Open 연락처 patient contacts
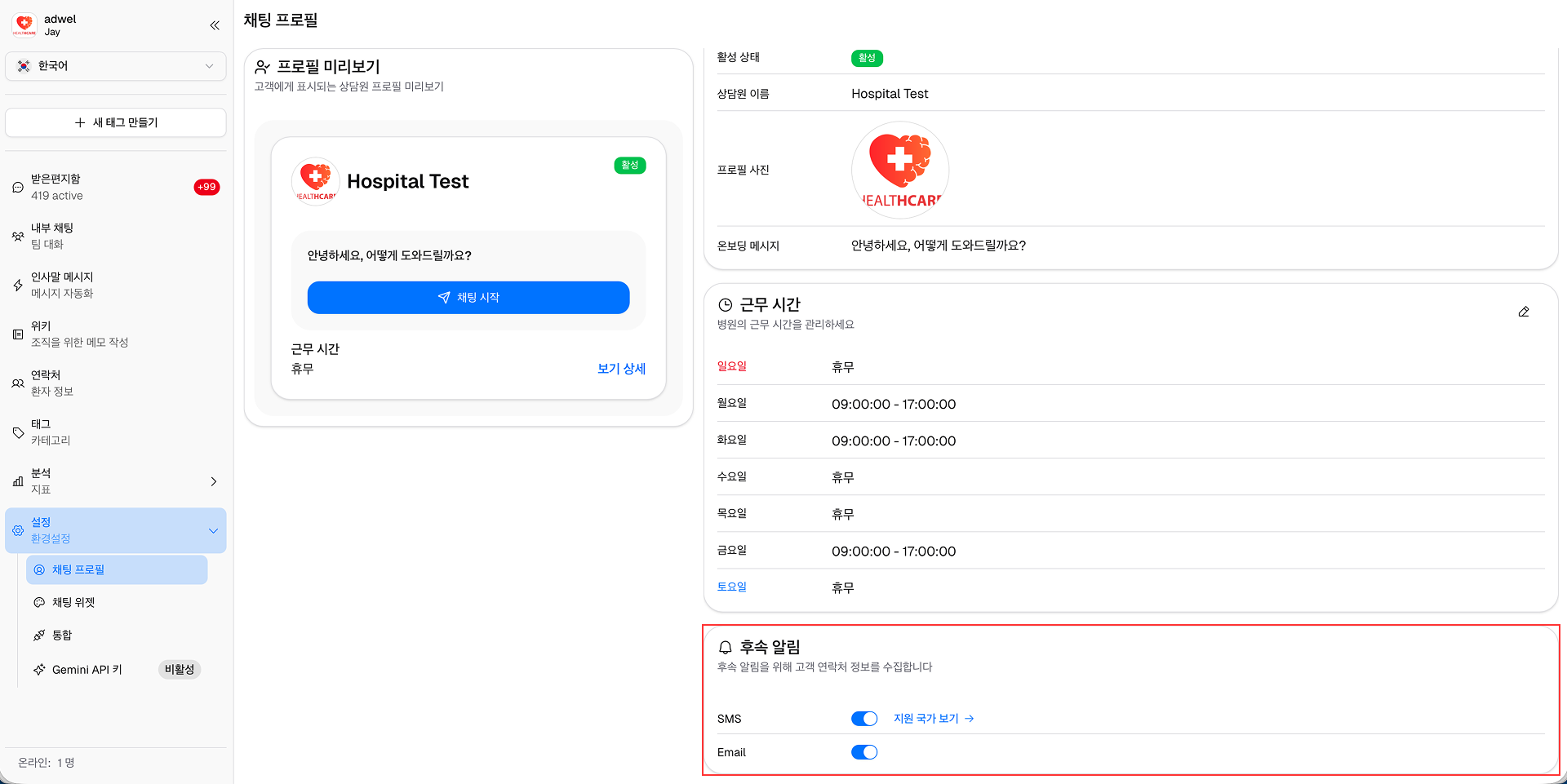This screenshot has width=1567, height=784. [x=18, y=383]
